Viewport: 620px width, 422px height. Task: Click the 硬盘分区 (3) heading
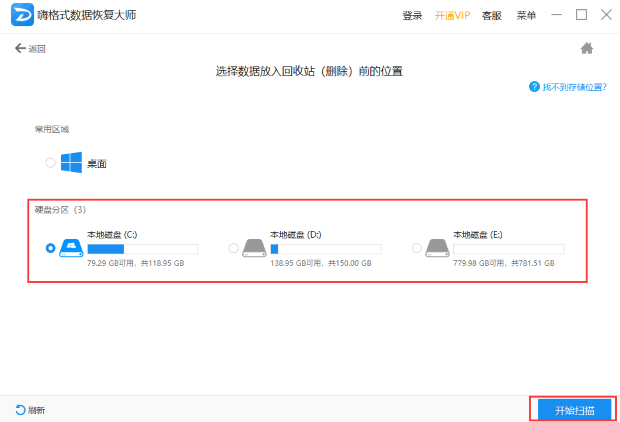(60, 210)
